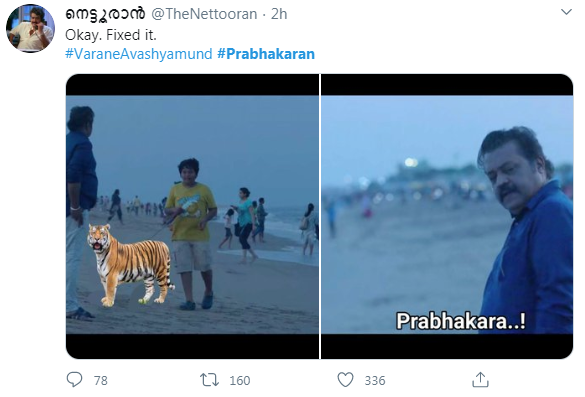Click the 160 retweets count
Screen dimensions: 585x397
pos(240,381)
